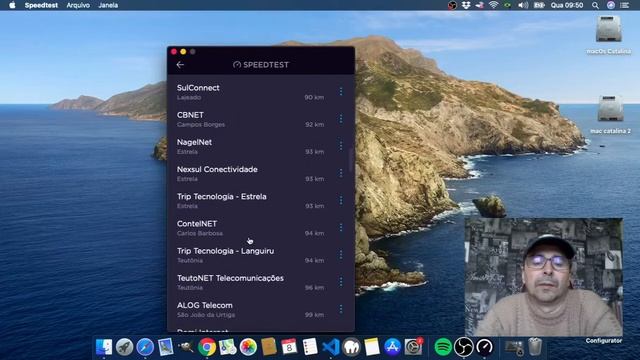640x360 pixels.
Task: Open the Janela menu
Action: pos(108,5)
